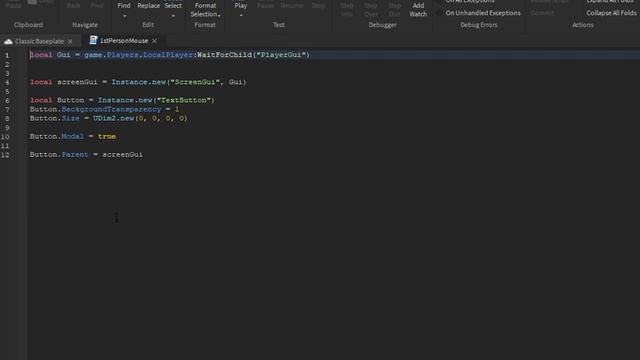
Task: Click Collapse All Folds
Action: point(611,13)
